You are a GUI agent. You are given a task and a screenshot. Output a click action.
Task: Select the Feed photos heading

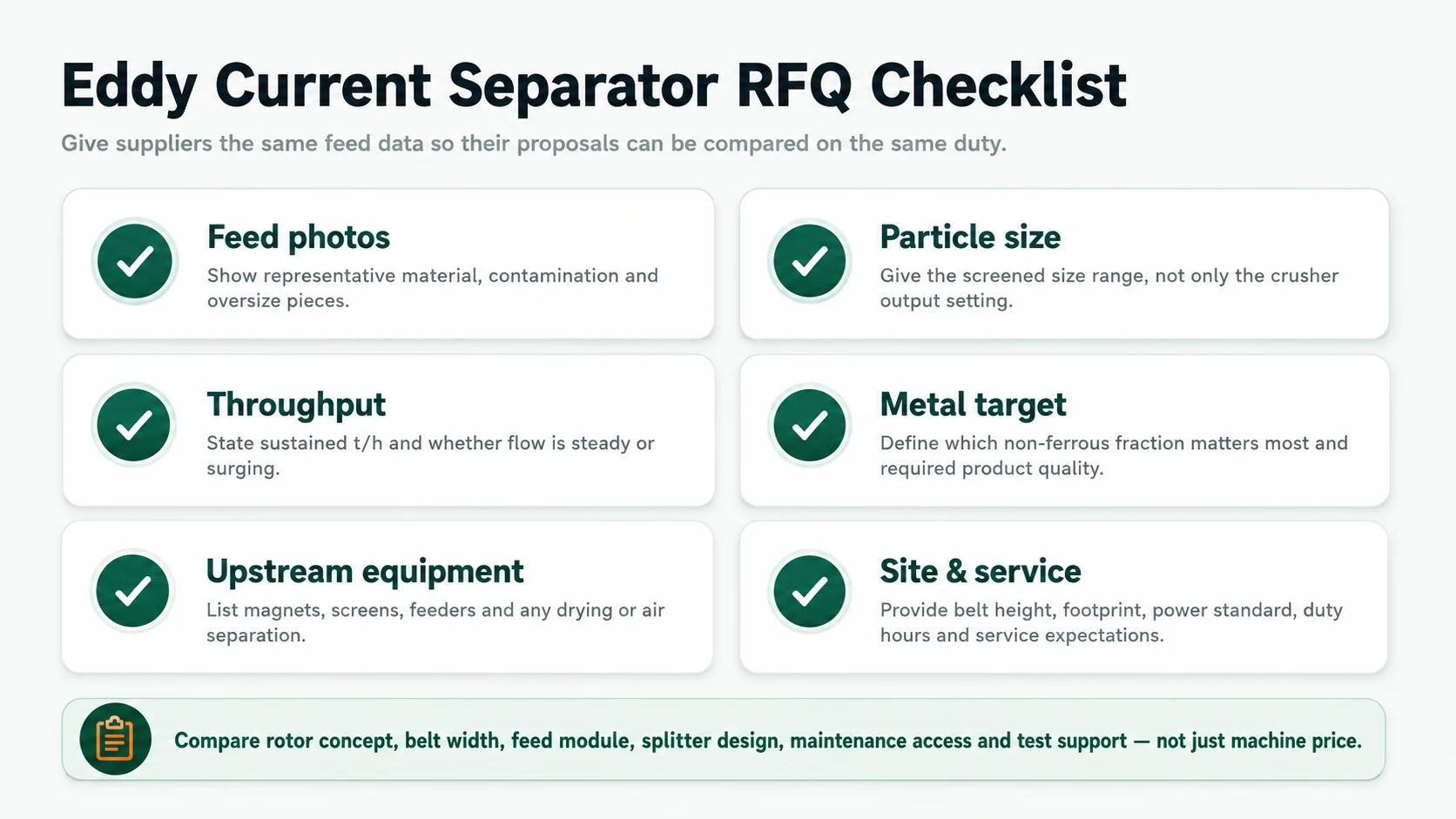pyautogui.click(x=299, y=237)
